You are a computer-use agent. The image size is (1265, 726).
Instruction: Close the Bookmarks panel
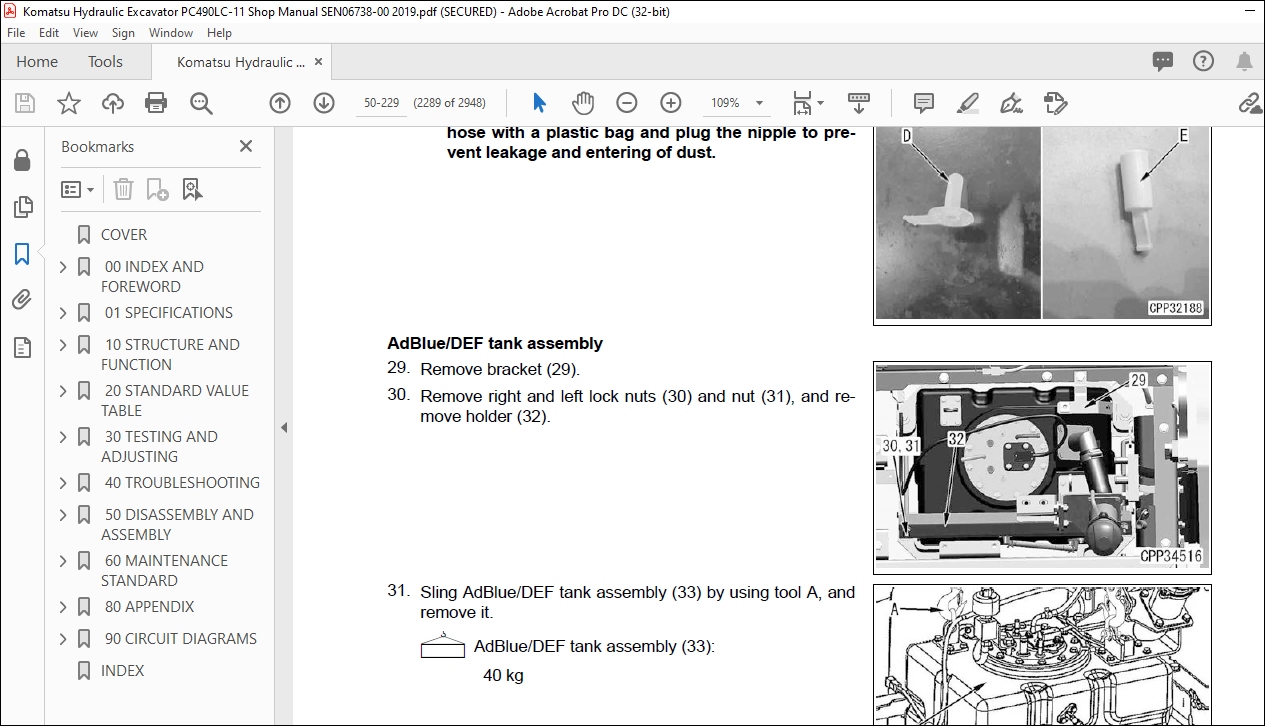point(246,146)
